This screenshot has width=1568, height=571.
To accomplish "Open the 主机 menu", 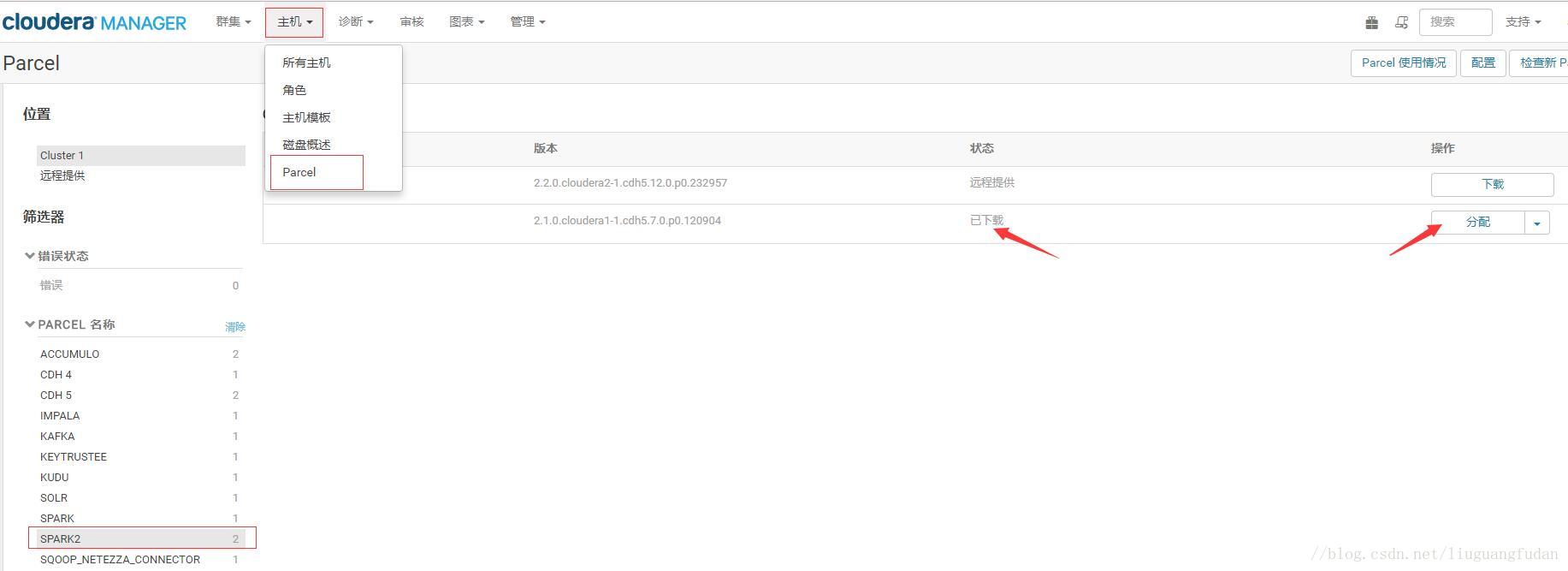I will pos(294,22).
